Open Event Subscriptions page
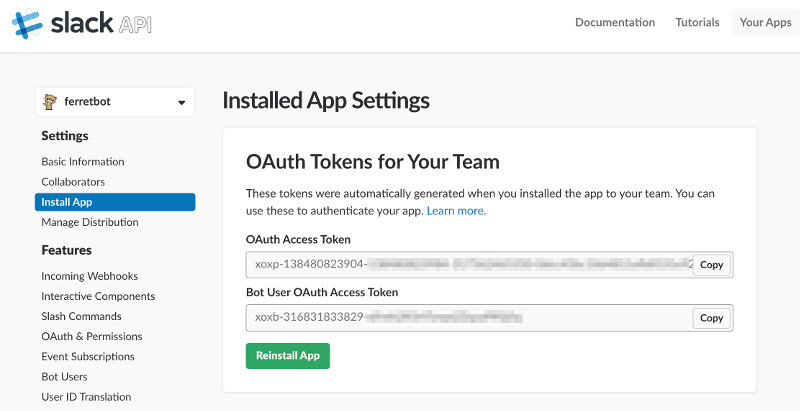800x411 pixels. [88, 356]
